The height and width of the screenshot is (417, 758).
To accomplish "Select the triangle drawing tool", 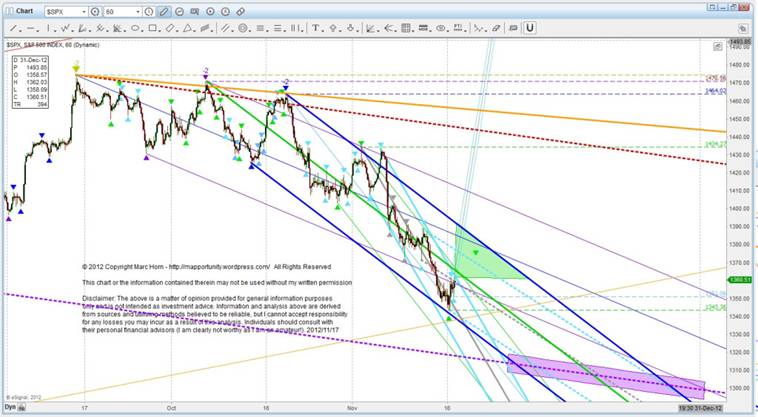I will click(187, 28).
